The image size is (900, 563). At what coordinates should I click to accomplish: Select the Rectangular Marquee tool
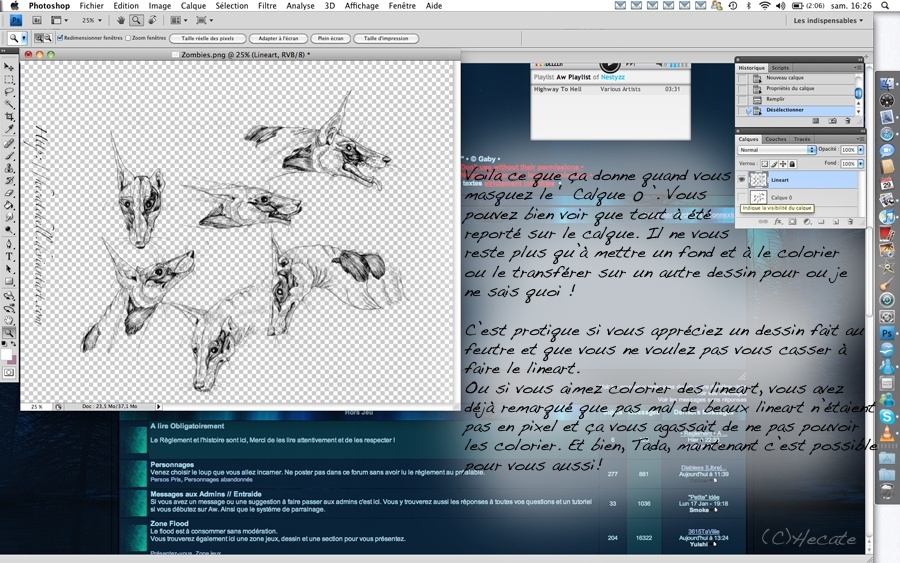9,80
